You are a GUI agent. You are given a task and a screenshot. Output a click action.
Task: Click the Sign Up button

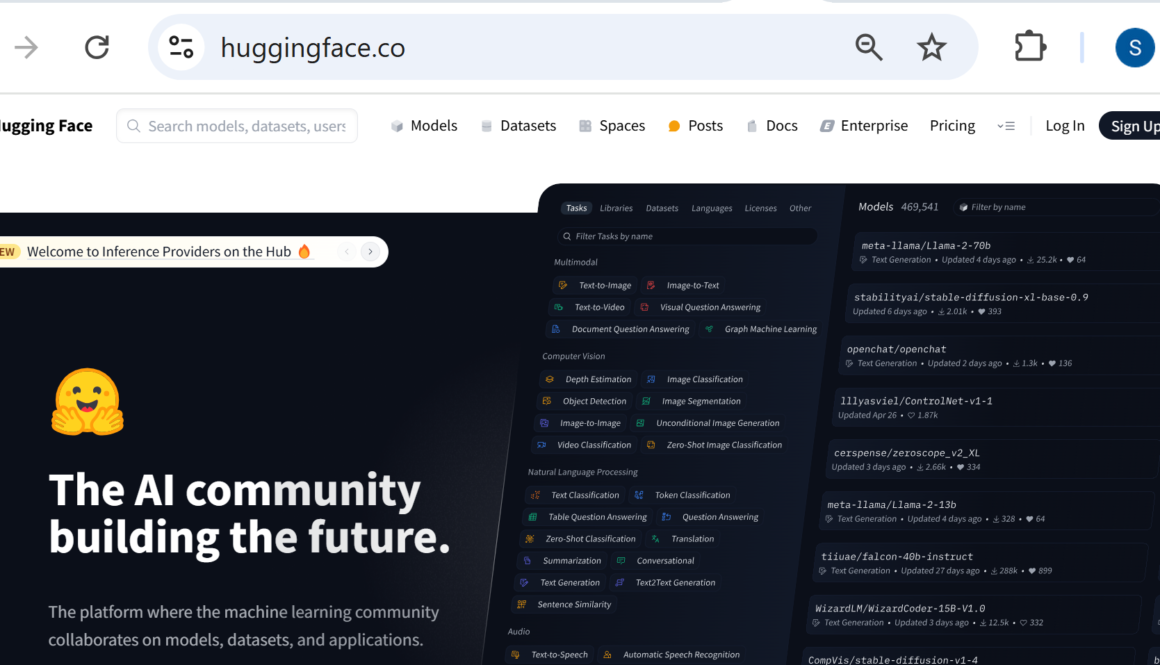point(1133,125)
